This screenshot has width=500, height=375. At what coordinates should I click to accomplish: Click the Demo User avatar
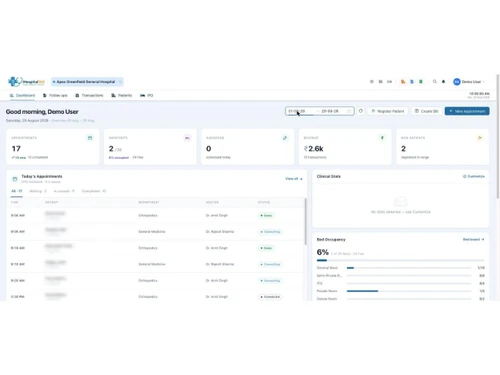tap(457, 82)
